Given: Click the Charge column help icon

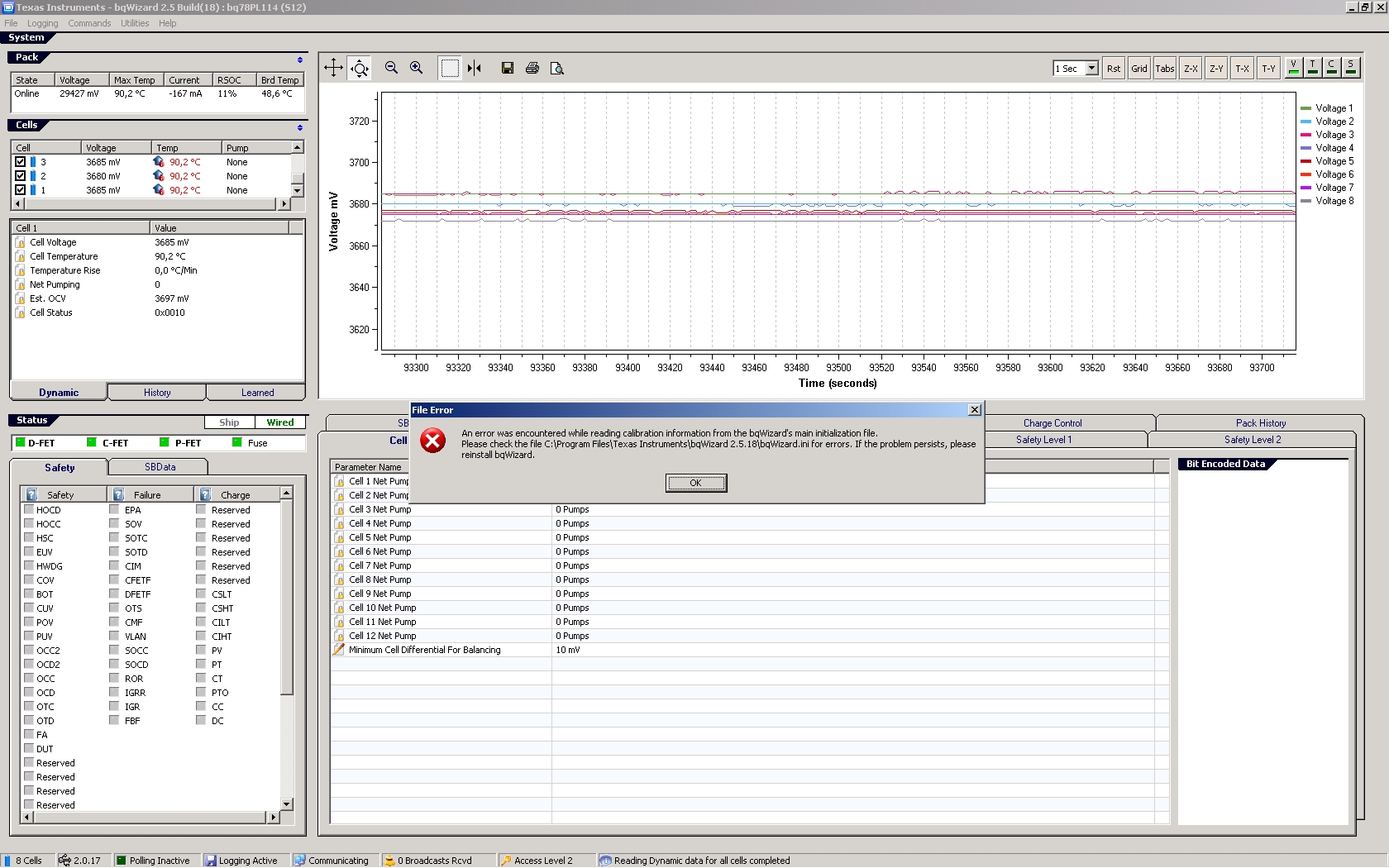Looking at the screenshot, I should 205,494.
